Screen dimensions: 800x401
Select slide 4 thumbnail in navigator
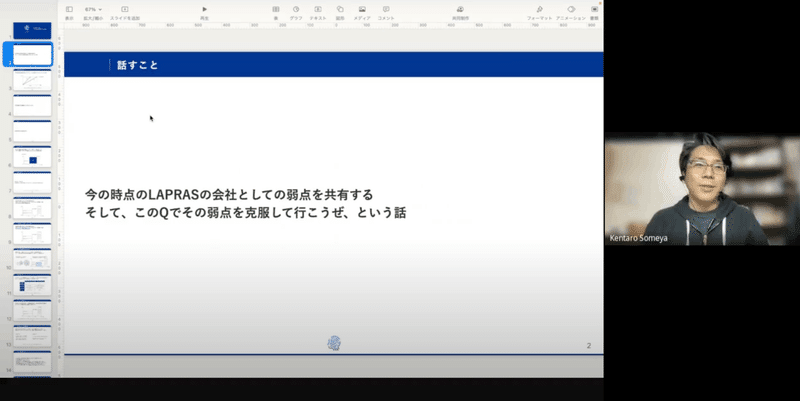point(32,106)
